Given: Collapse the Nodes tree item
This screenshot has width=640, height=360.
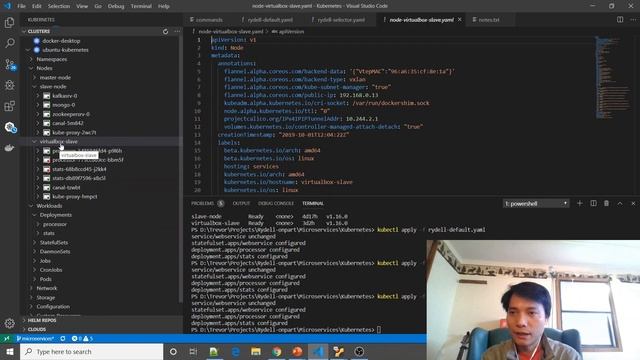Looking at the screenshot, I should click(x=31, y=68).
